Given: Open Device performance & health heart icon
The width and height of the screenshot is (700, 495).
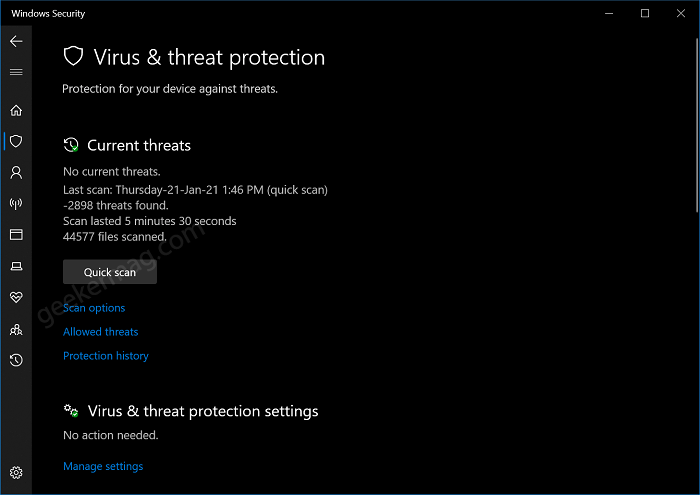Looking at the screenshot, I should 16,297.
